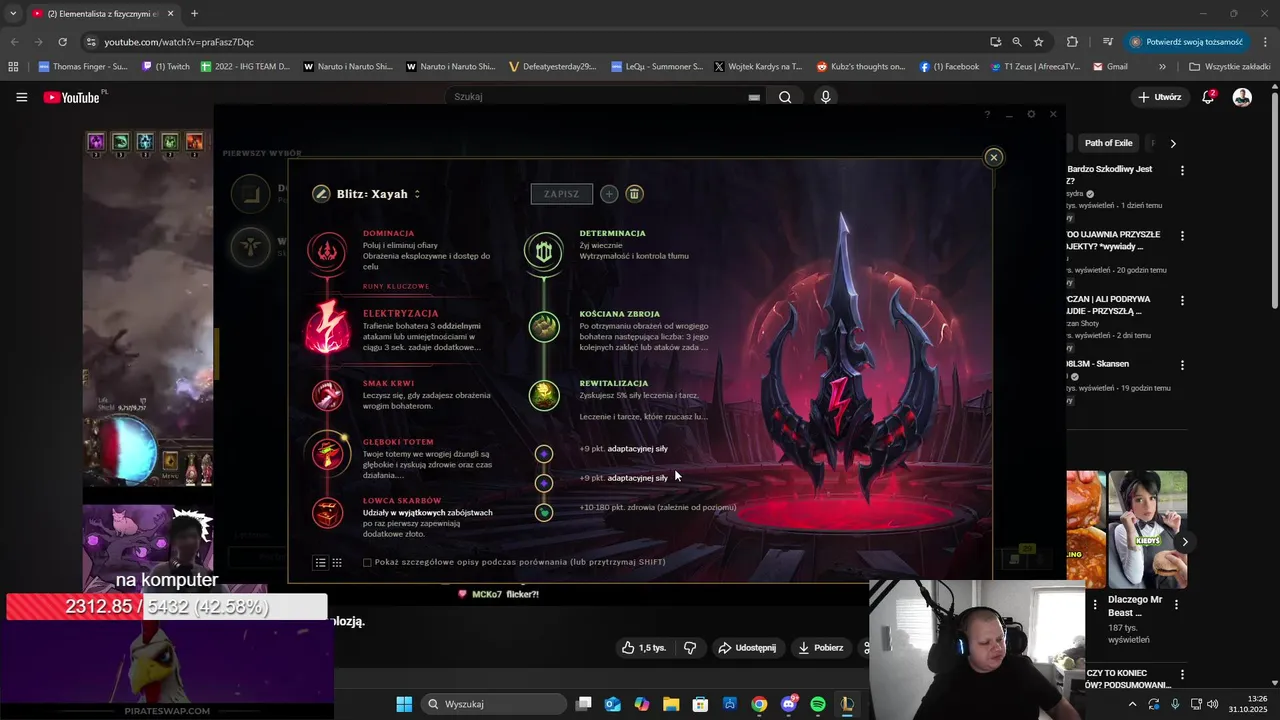The width and height of the screenshot is (1280, 720).
Task: Click the health scaling shard icon
Action: click(x=544, y=512)
